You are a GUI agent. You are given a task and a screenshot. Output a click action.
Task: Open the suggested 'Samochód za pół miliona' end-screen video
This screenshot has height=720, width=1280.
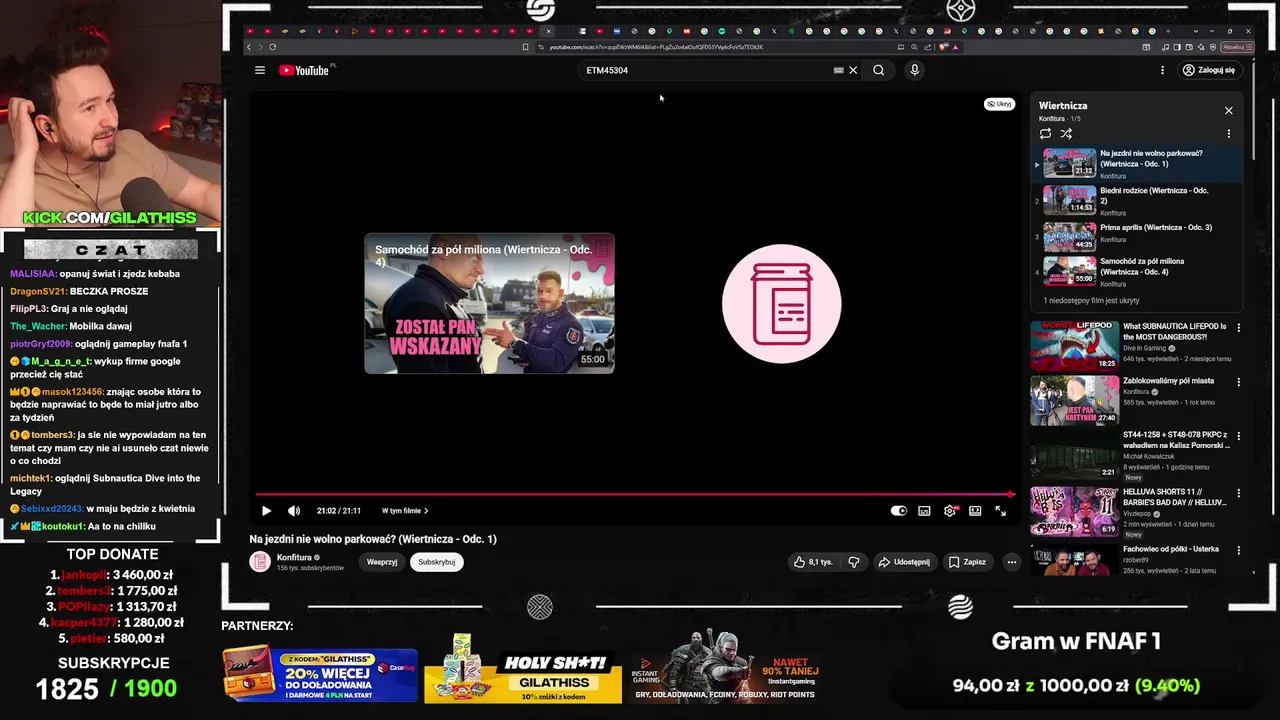pyautogui.click(x=489, y=304)
